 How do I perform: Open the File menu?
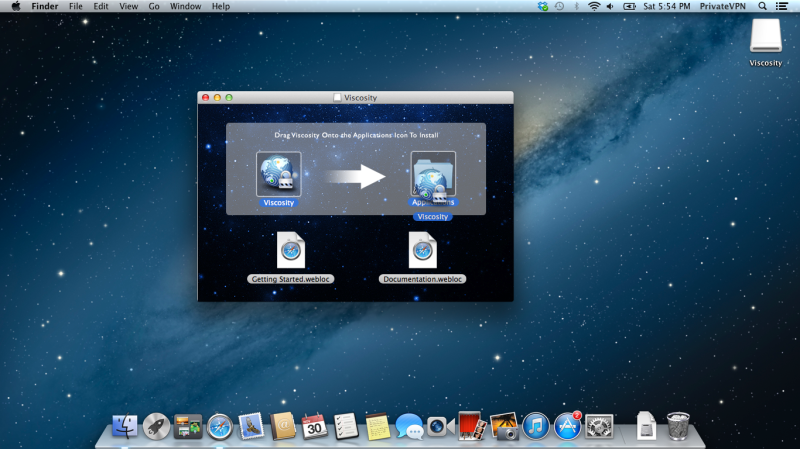[x=76, y=6]
